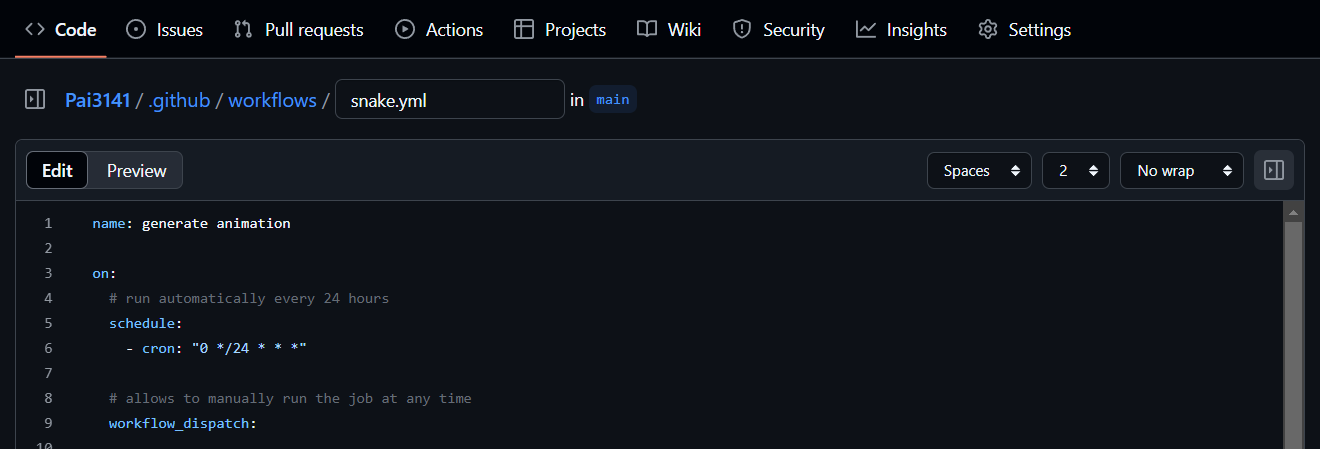1320x449 pixels.
Task: Click the Code tab icon
Action: (35, 30)
